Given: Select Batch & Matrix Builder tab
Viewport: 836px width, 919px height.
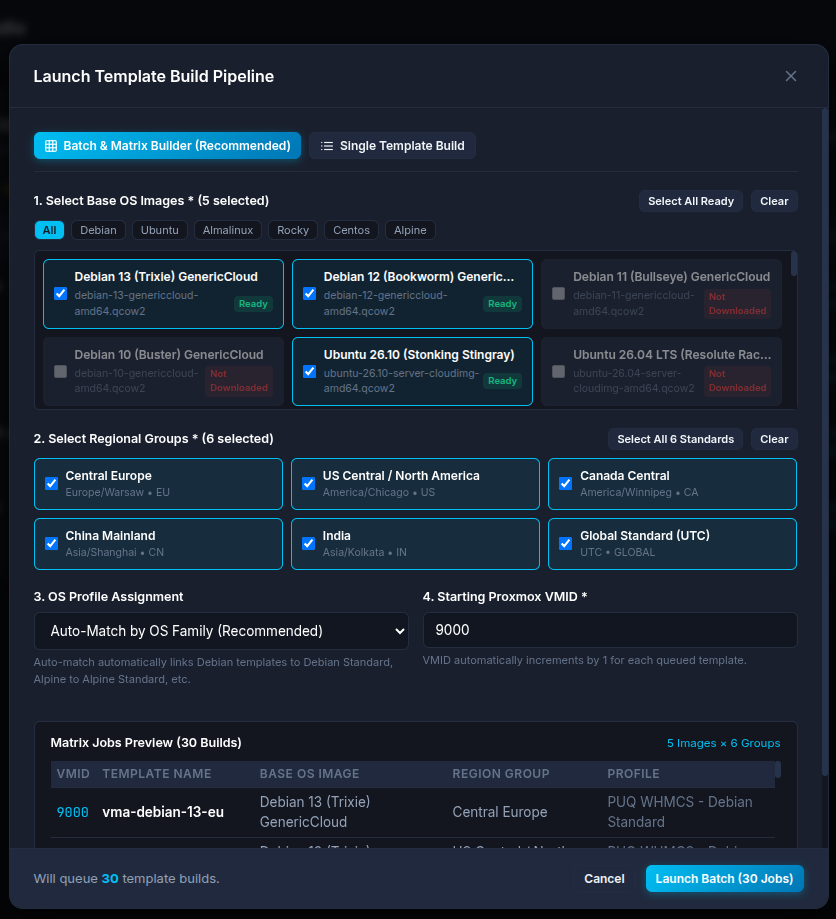Looking at the screenshot, I should coord(167,146).
